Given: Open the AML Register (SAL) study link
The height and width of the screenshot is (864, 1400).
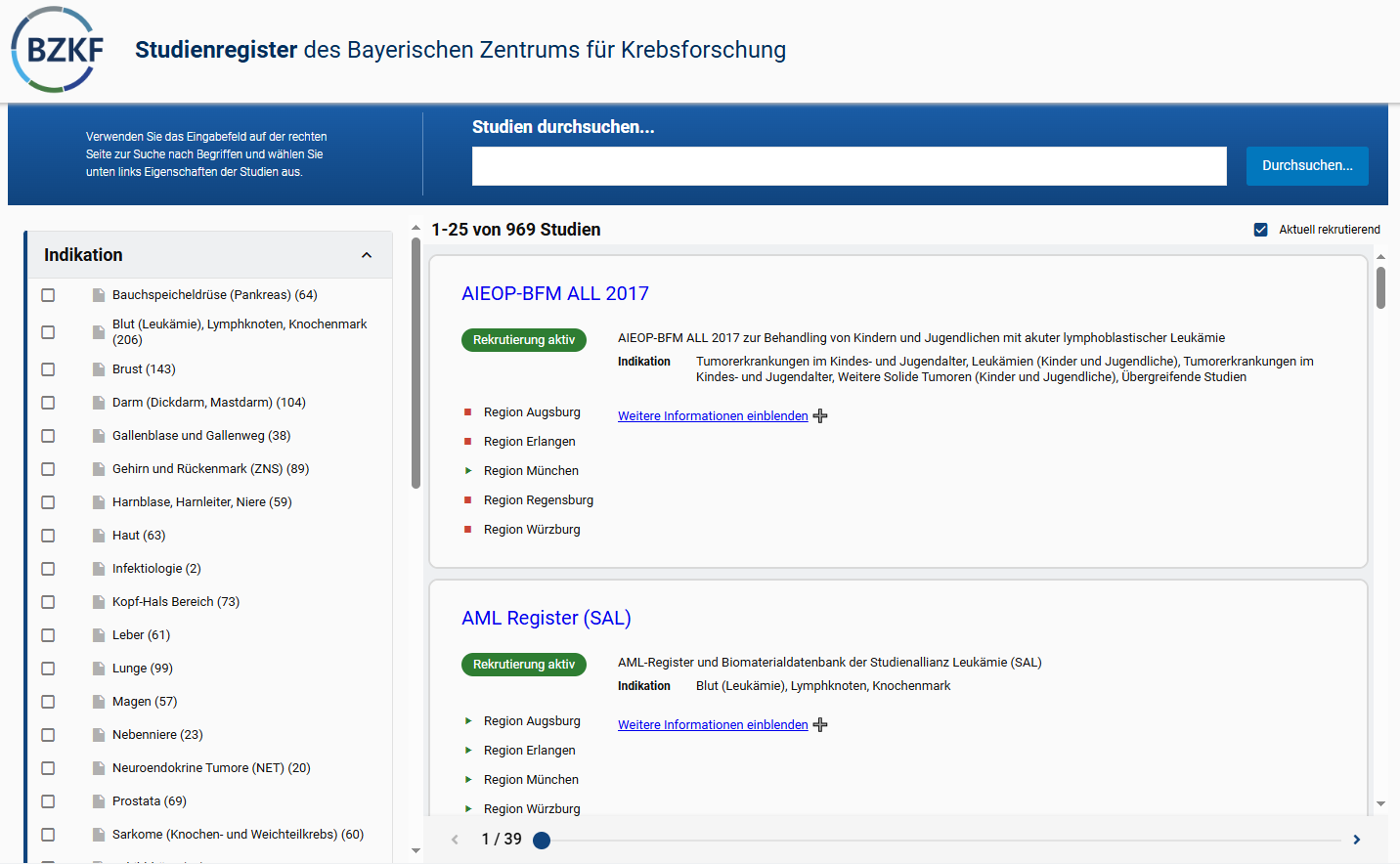Looking at the screenshot, I should 546,618.
